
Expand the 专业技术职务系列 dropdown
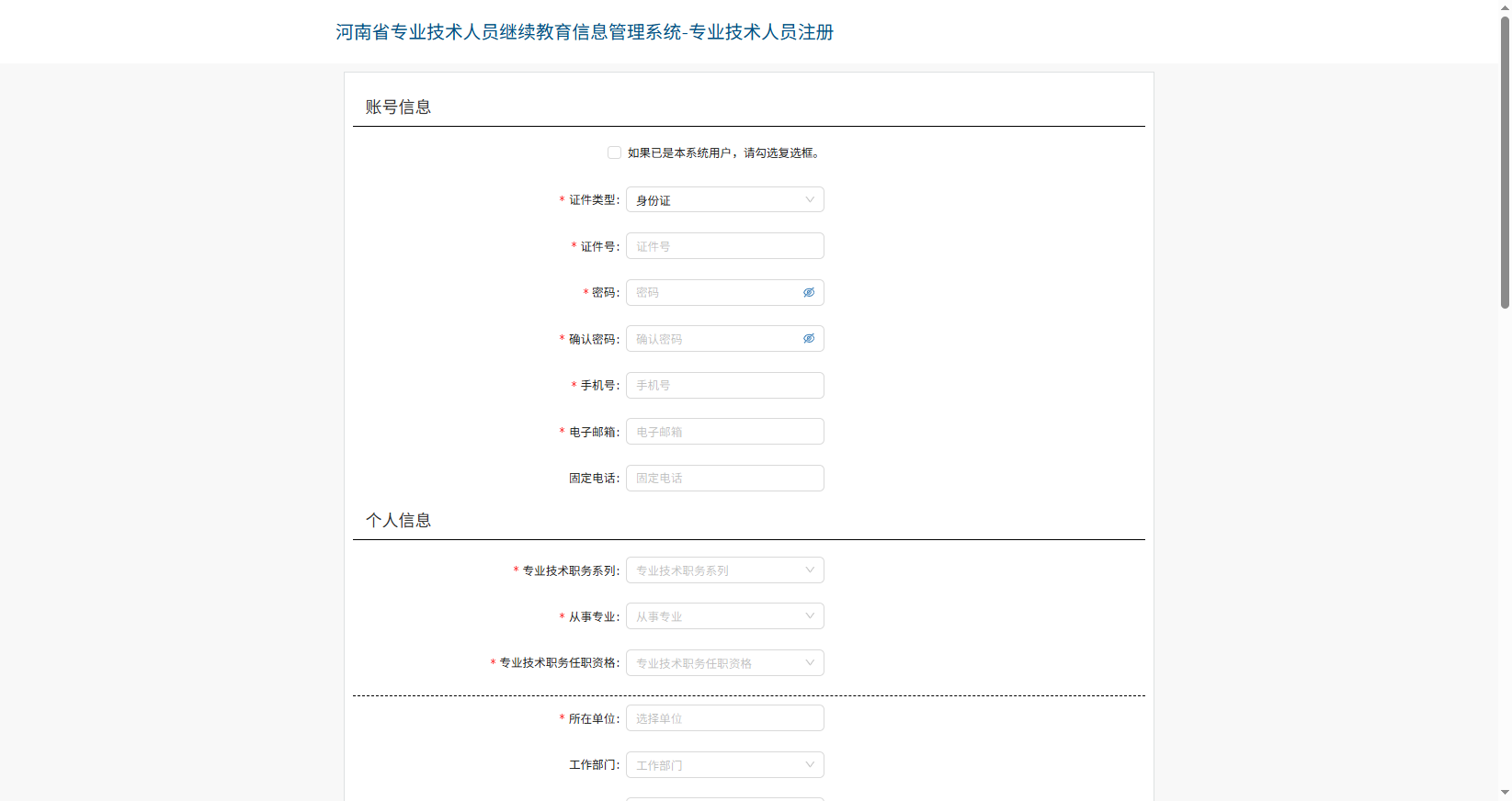714,570
